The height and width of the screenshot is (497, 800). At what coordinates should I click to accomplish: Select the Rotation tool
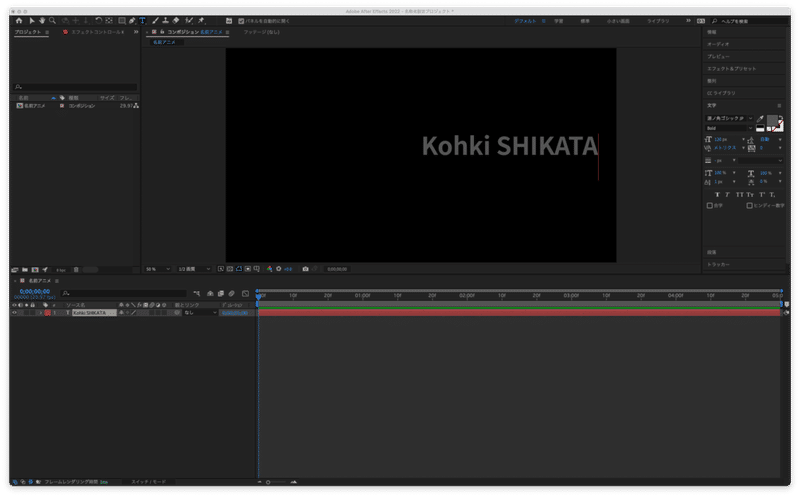click(98, 21)
